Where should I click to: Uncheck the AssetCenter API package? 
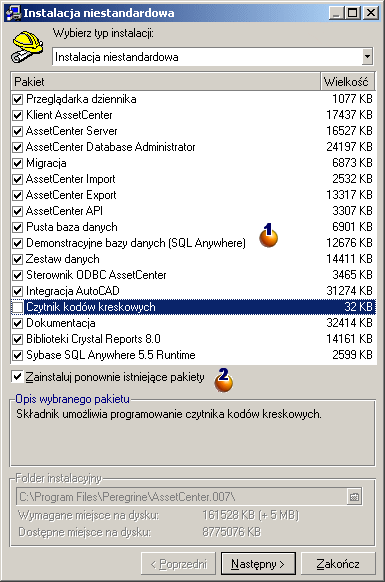17,211
